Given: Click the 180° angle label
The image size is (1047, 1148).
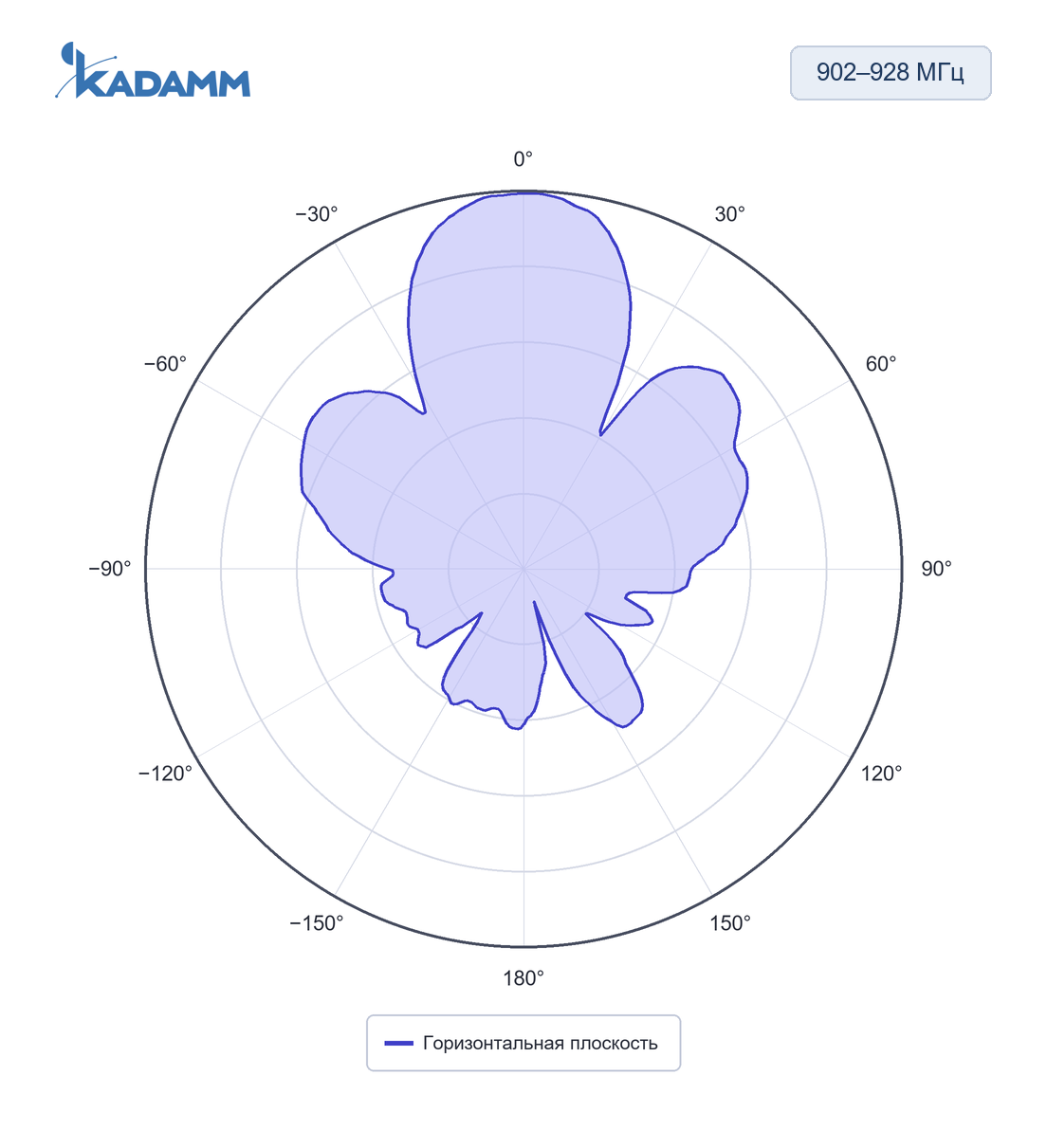Looking at the screenshot, I should coord(523,978).
